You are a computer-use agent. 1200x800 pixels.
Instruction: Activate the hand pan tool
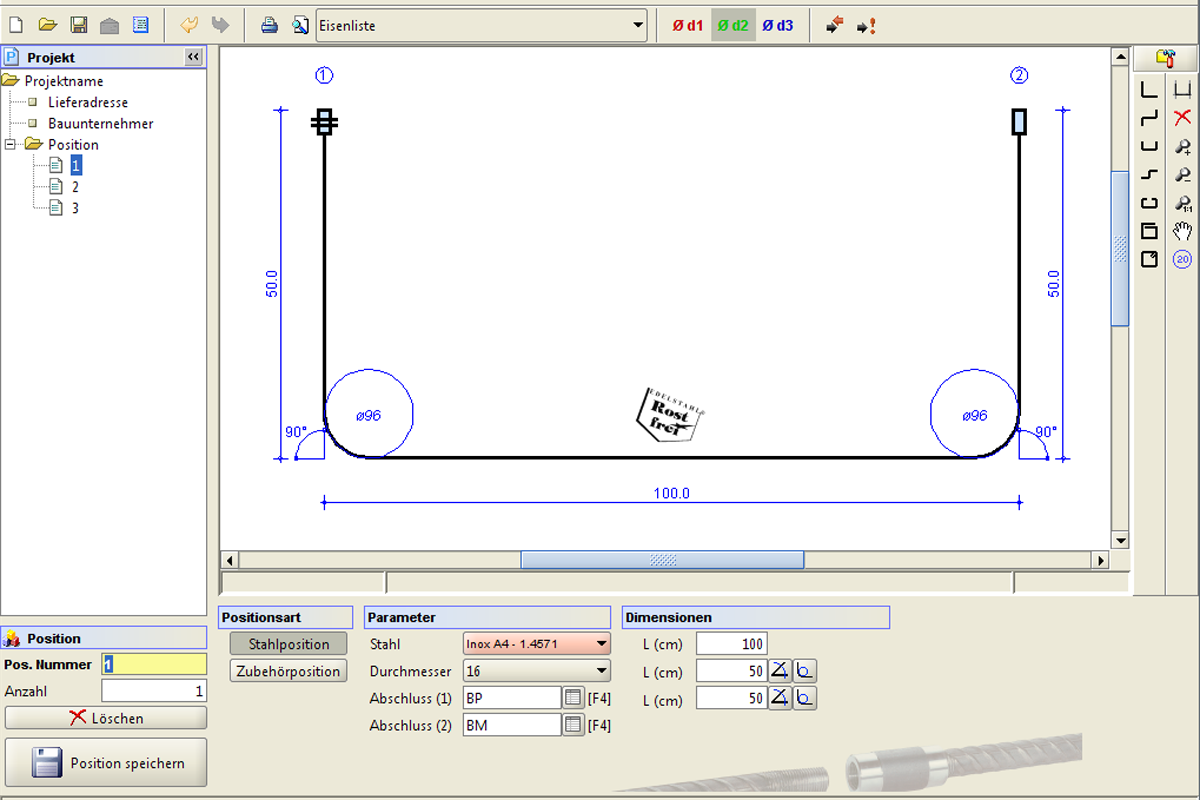click(1183, 232)
